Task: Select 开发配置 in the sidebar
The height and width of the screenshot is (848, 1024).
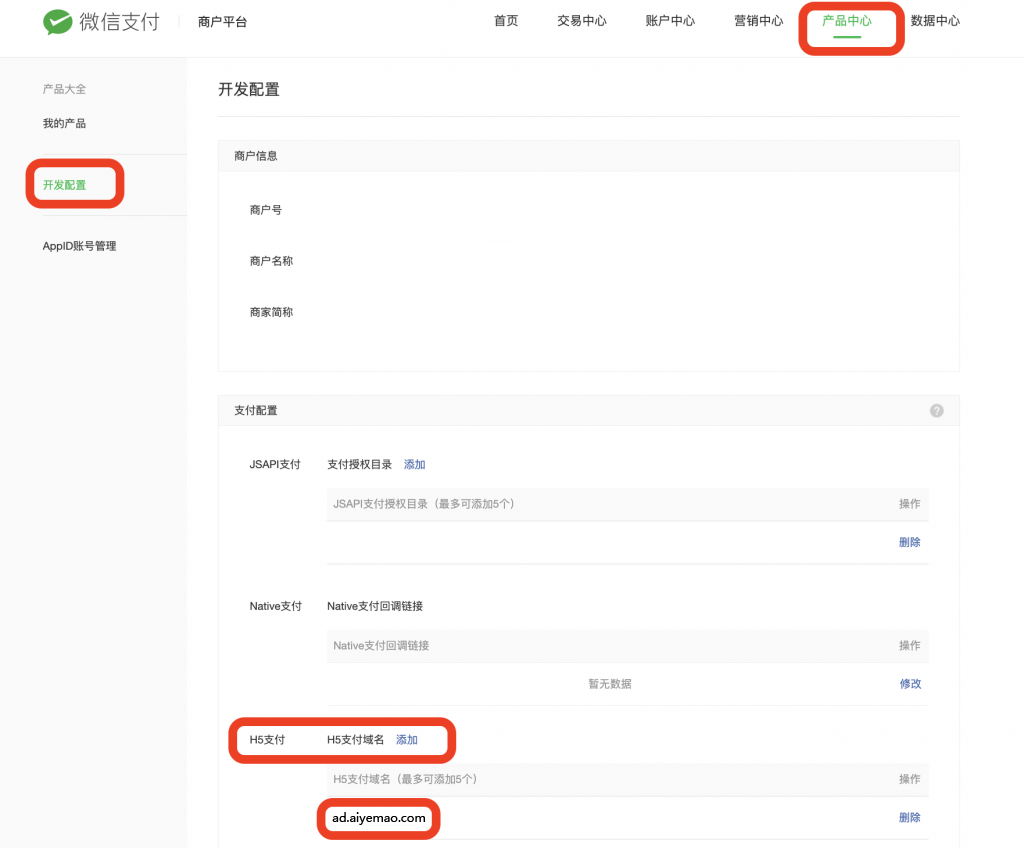Action: coord(65,185)
